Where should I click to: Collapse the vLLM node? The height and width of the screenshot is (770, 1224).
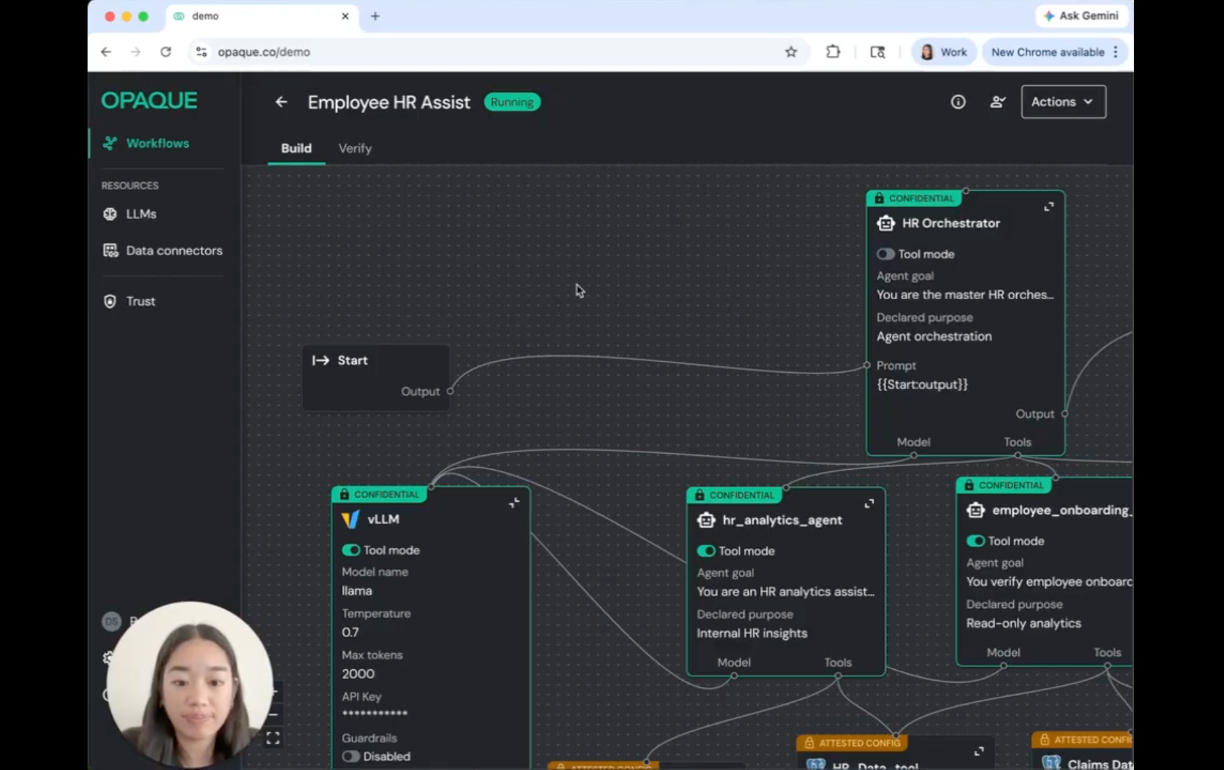(x=514, y=503)
